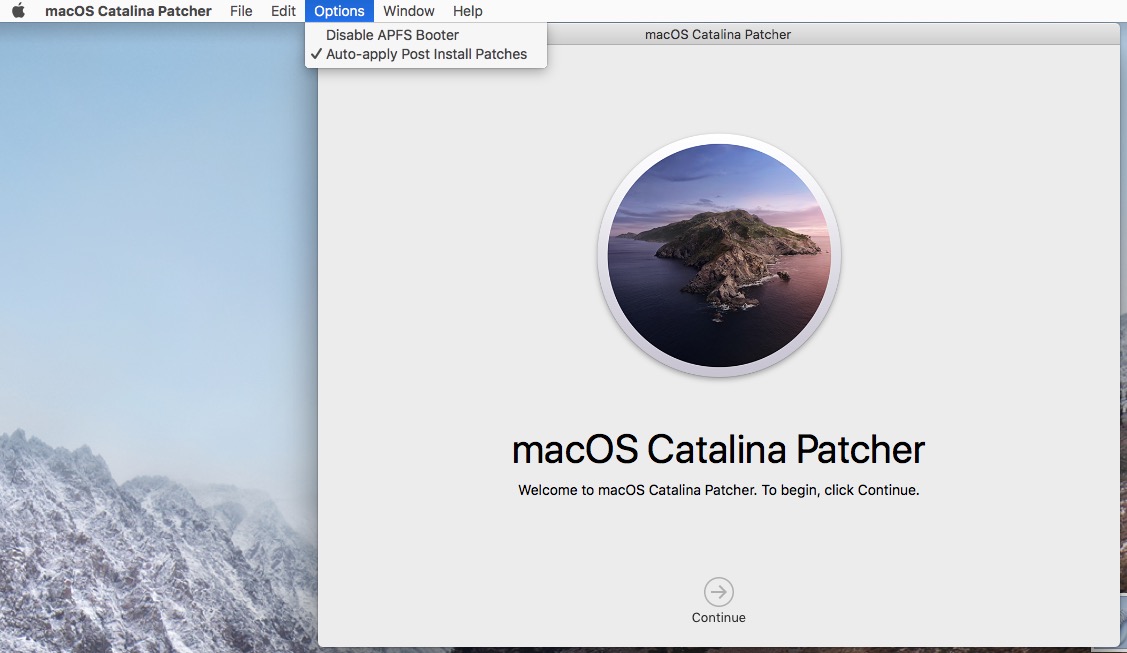
Task: Click the large macOS Catalina Patcher heading
Action: click(x=718, y=450)
